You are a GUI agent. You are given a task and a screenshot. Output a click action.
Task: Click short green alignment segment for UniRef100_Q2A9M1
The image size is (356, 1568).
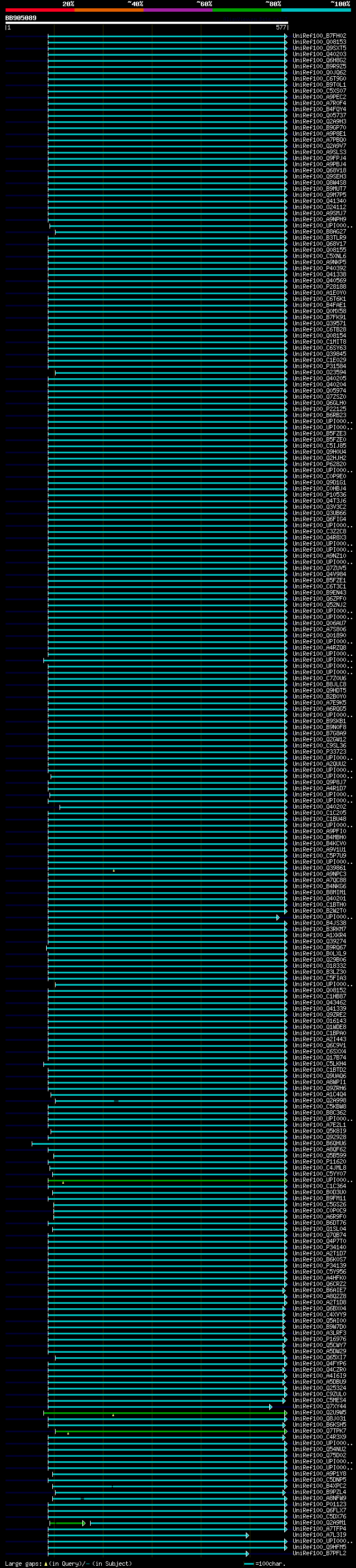(x=67, y=1523)
